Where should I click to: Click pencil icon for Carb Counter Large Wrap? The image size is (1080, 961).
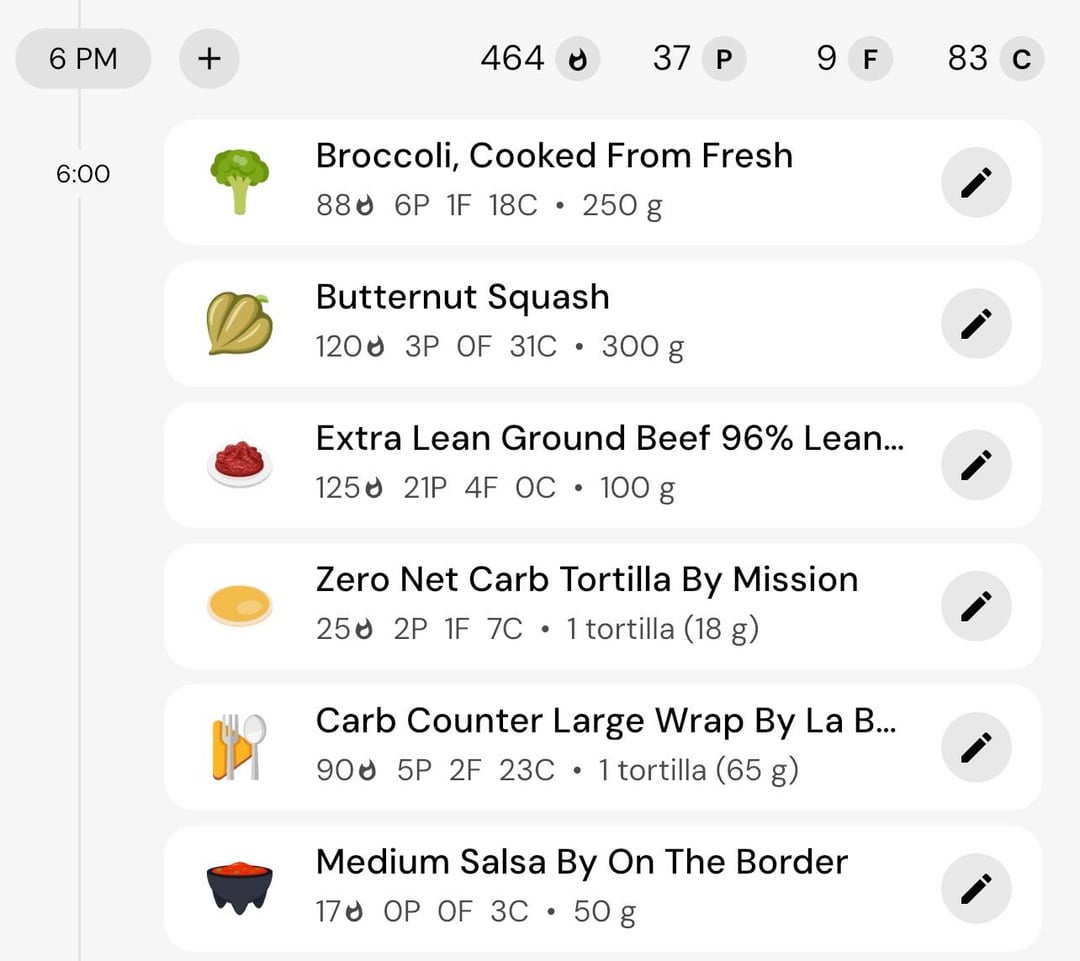[976, 747]
